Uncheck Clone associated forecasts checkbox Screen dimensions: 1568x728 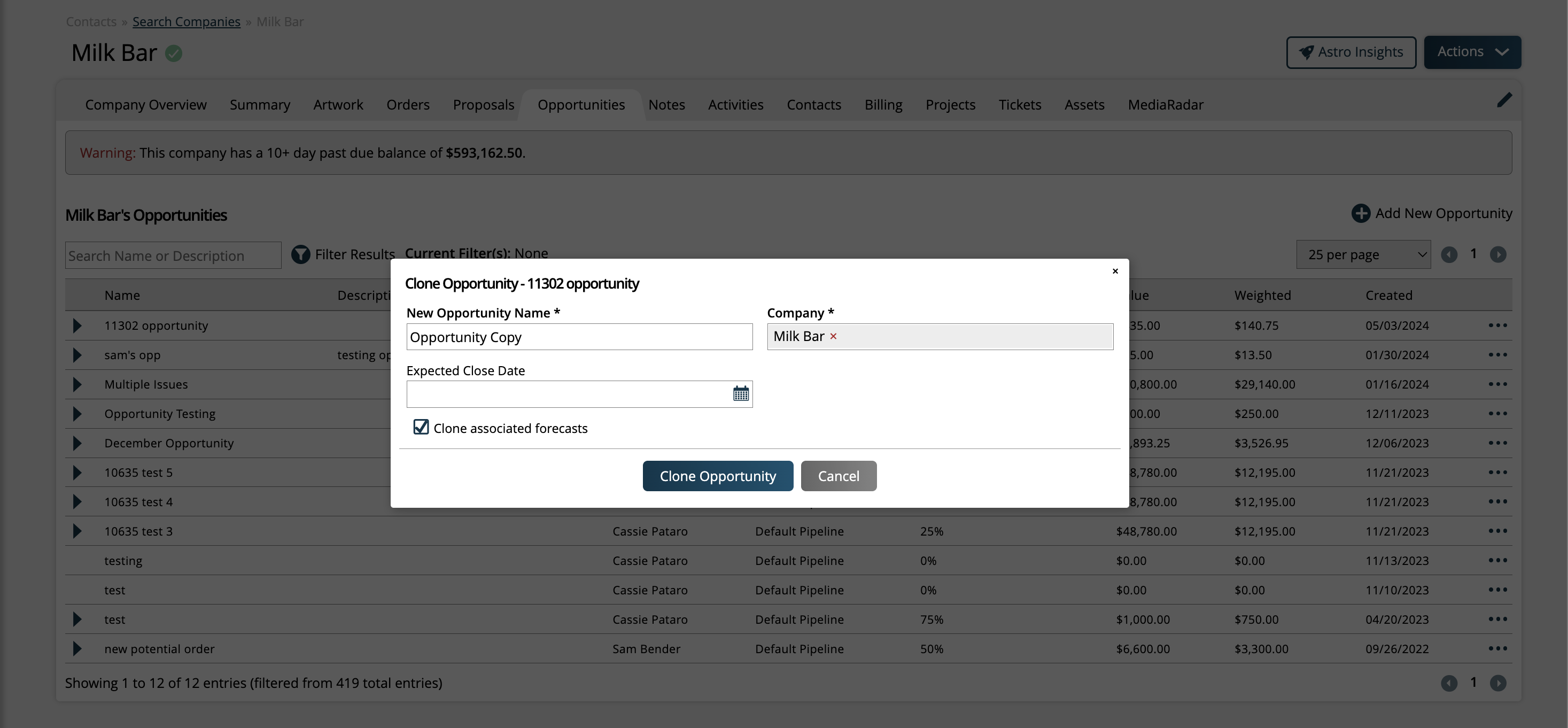(x=421, y=427)
